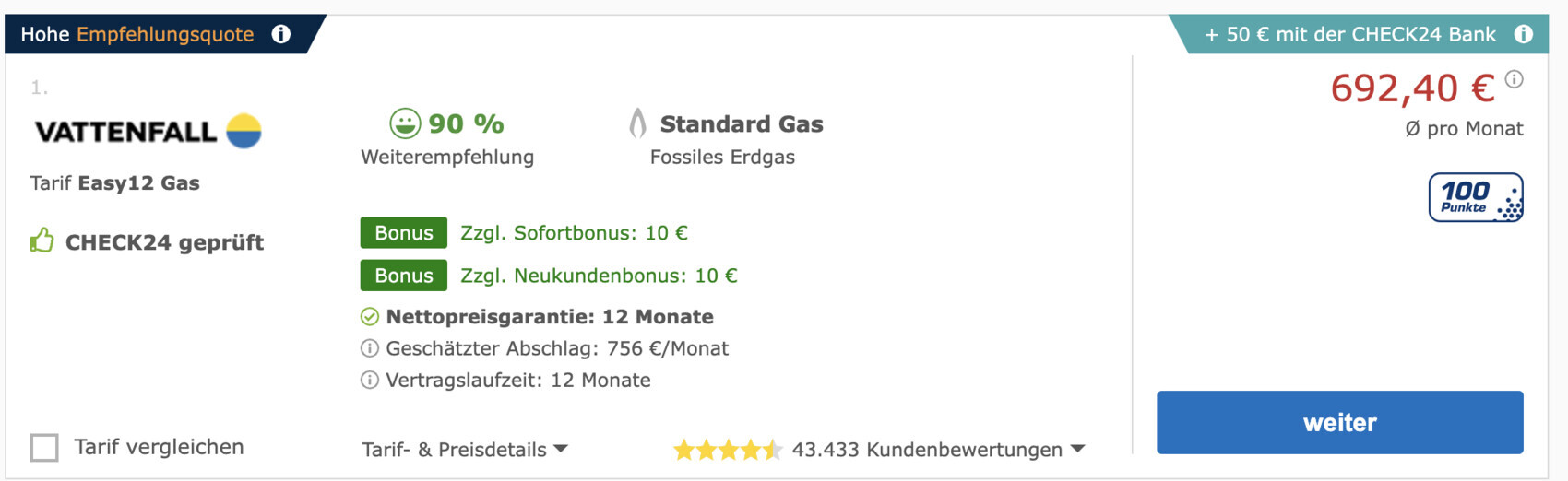Viewport: 1568px width, 481px height.
Task: Click the star rating row
Action: pos(728,450)
